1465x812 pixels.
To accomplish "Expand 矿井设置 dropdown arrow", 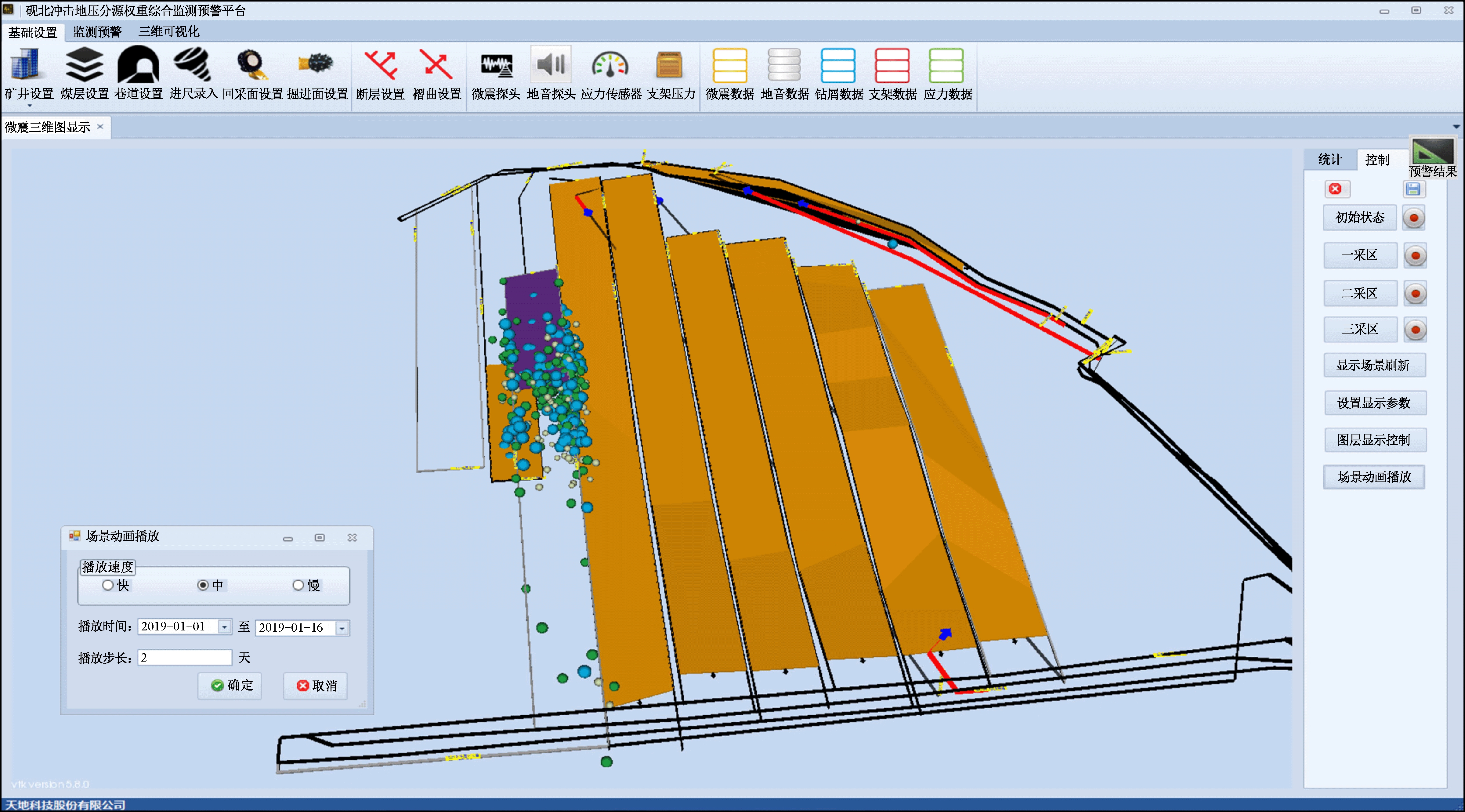I will click(x=30, y=106).
